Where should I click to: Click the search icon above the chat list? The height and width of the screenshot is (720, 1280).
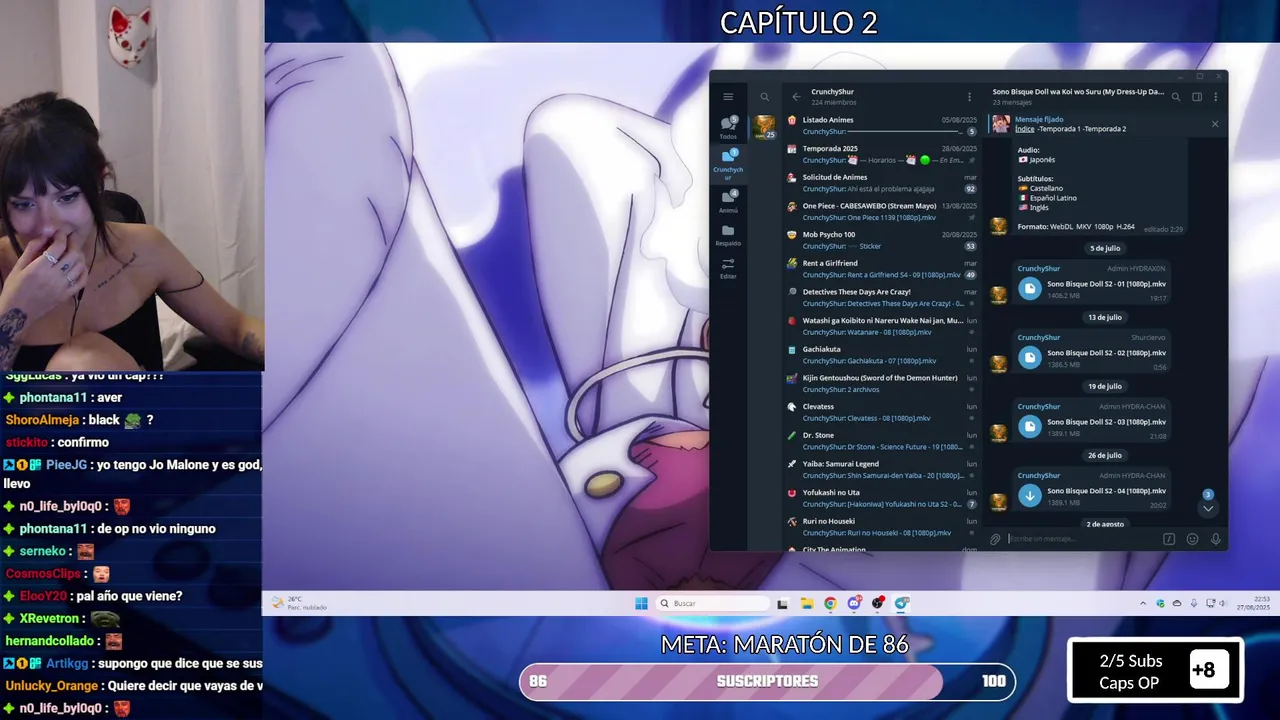(765, 97)
